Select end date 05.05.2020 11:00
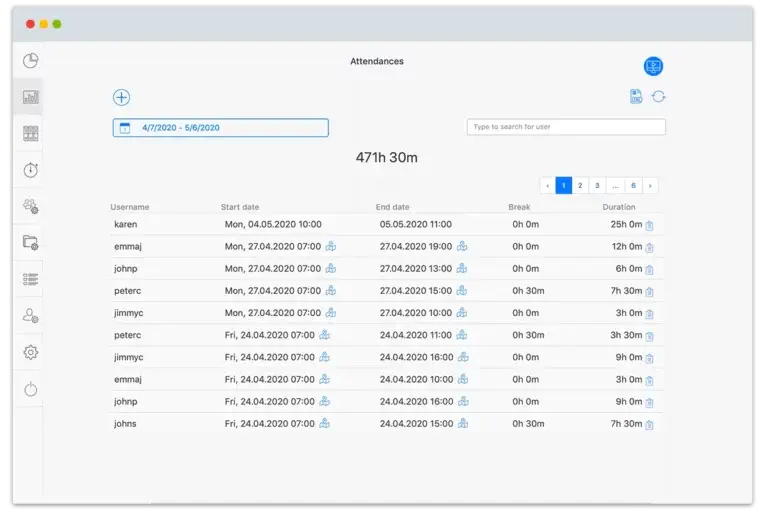This screenshot has width=768, height=512. [x=416, y=224]
